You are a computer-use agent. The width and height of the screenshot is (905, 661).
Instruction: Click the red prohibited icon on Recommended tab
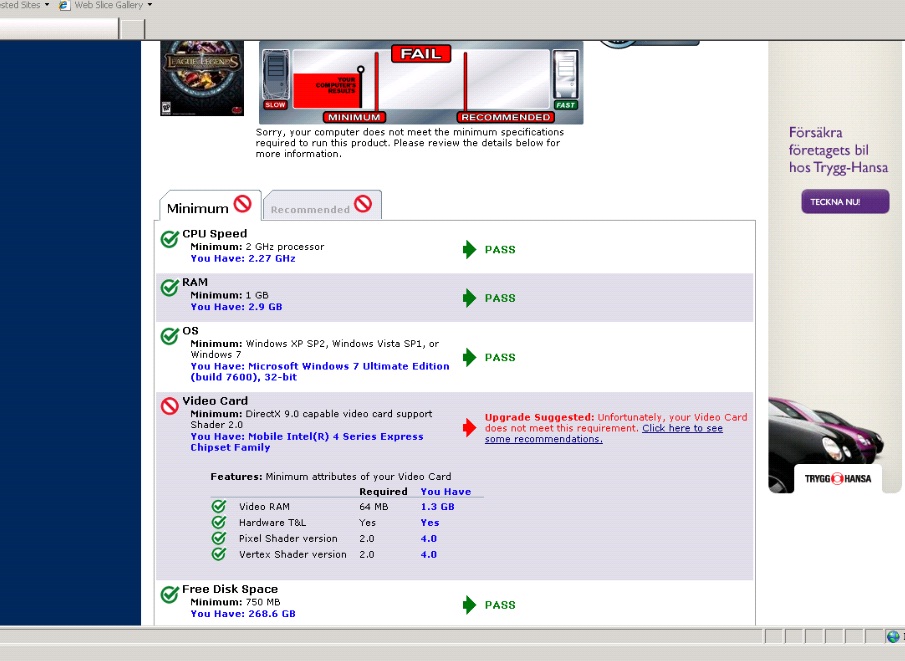363,204
